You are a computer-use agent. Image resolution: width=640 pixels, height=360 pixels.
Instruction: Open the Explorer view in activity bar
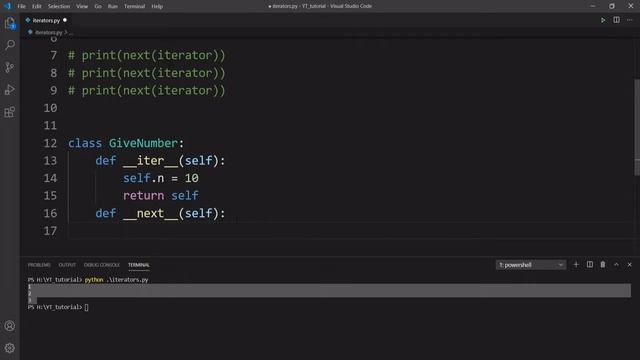coord(10,23)
